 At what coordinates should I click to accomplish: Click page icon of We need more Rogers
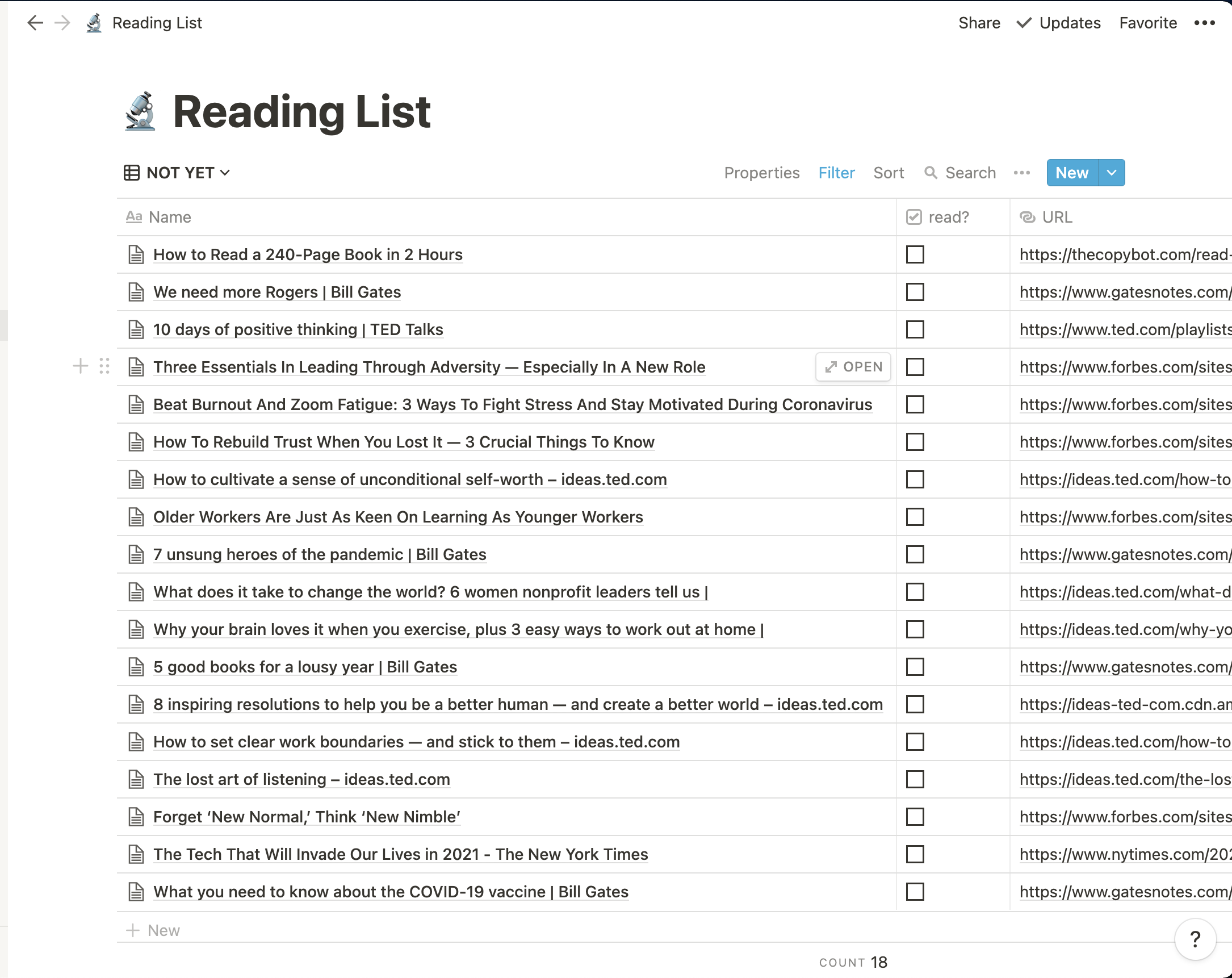[136, 292]
